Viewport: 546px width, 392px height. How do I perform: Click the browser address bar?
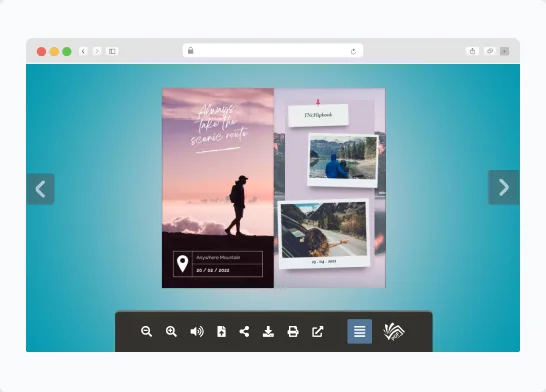[x=273, y=50]
